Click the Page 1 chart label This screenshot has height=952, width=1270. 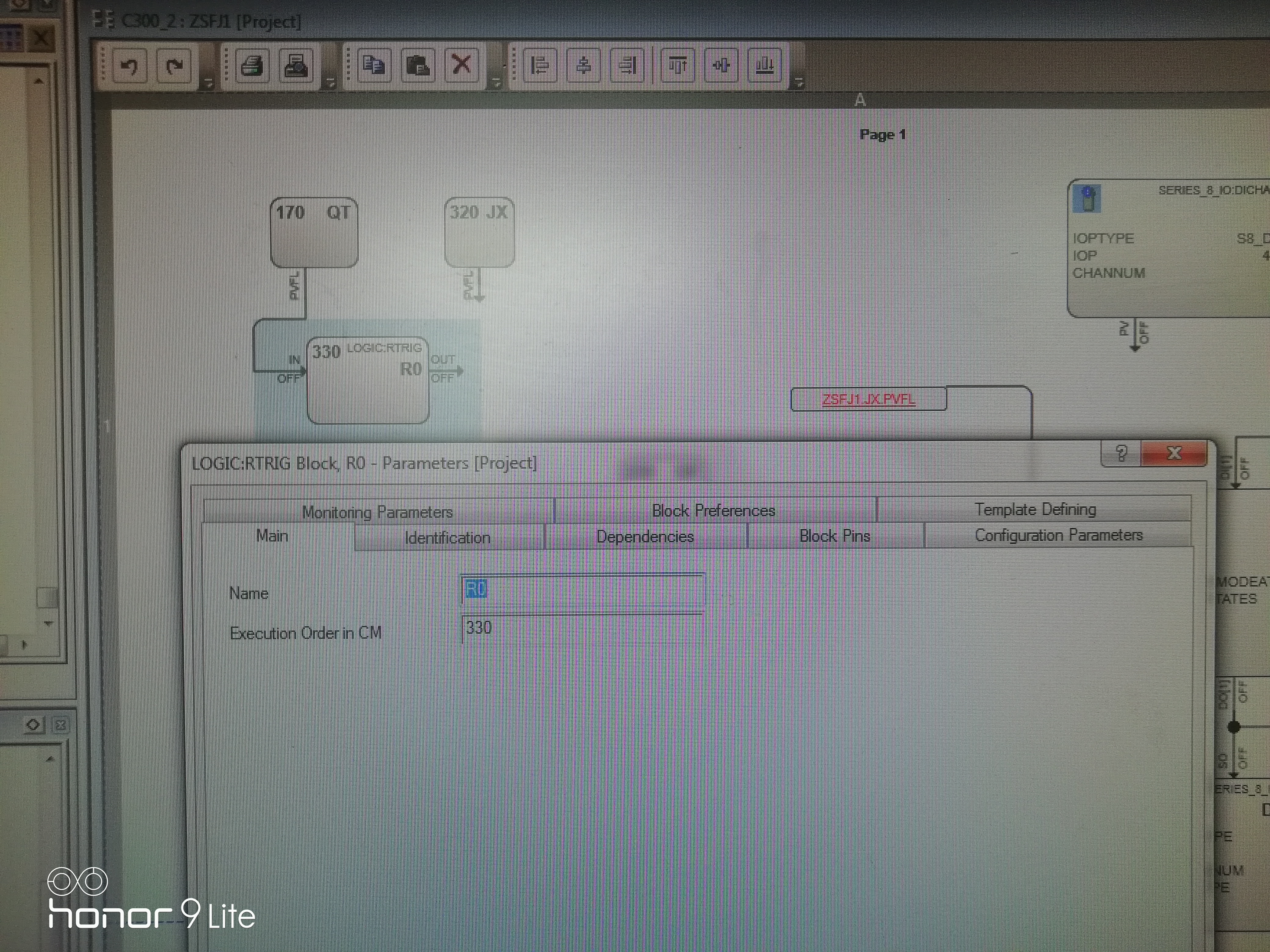(883, 135)
